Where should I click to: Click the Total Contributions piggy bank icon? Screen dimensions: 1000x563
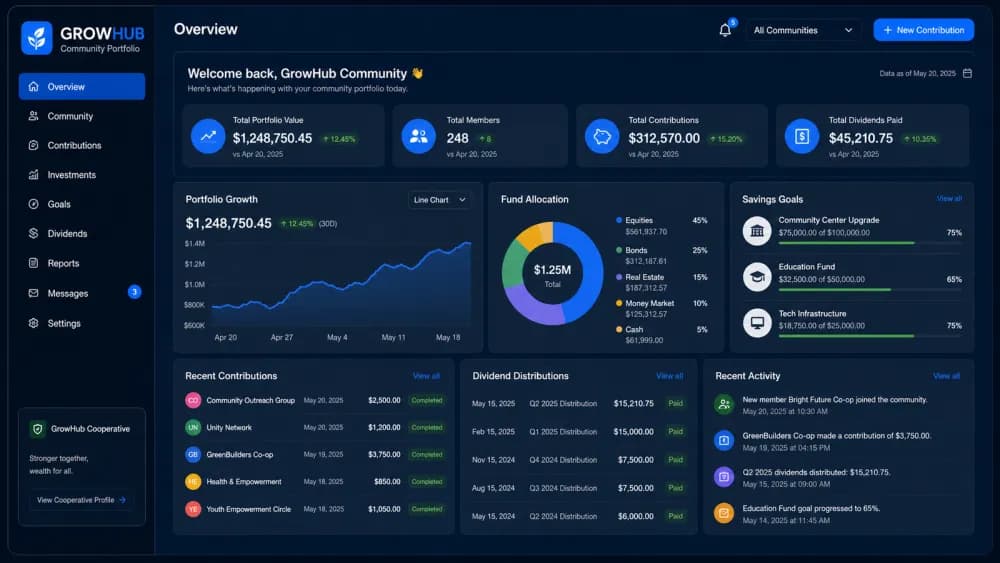click(x=601, y=136)
